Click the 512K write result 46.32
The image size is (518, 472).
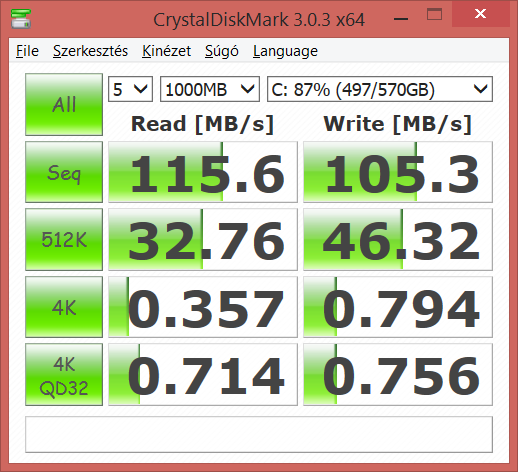(x=398, y=239)
